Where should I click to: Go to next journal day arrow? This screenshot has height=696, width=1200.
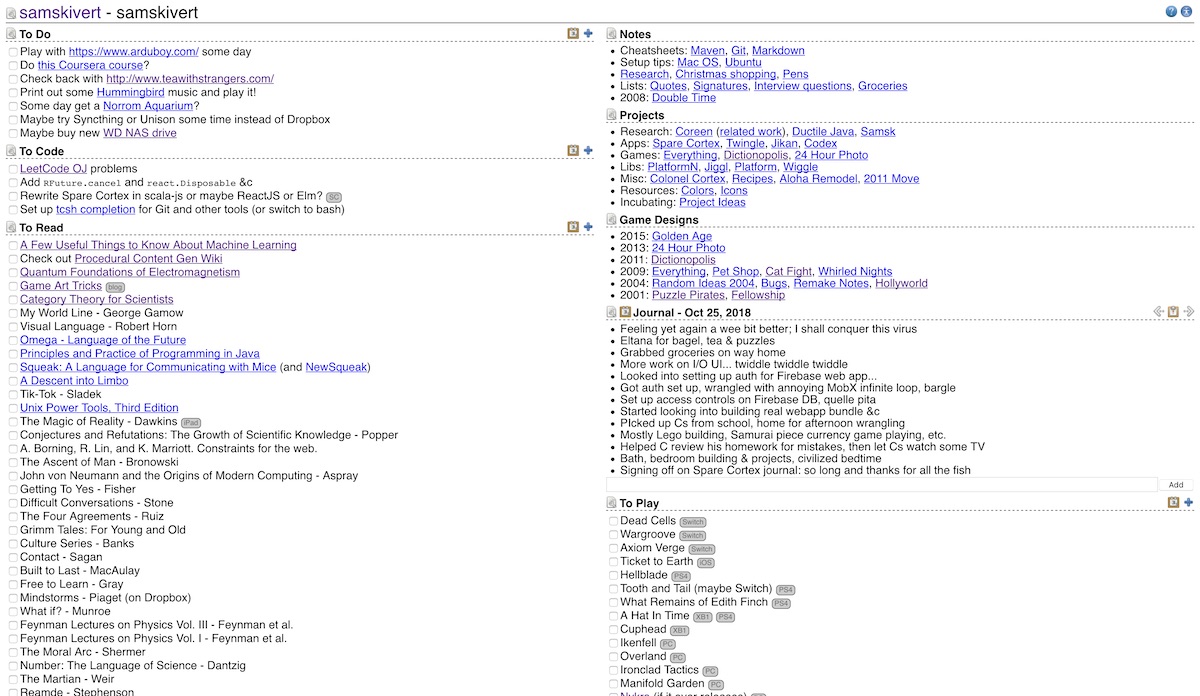pyautogui.click(x=1189, y=312)
